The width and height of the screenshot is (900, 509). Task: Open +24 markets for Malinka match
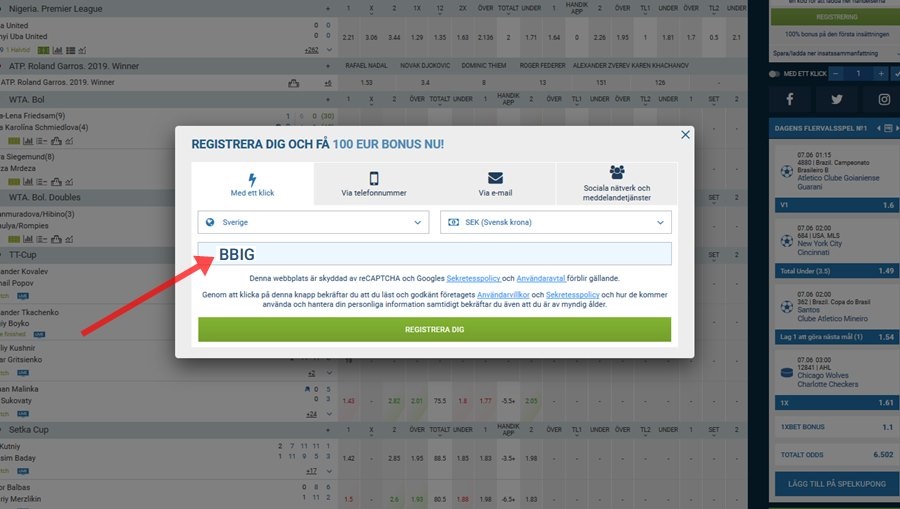pos(312,414)
